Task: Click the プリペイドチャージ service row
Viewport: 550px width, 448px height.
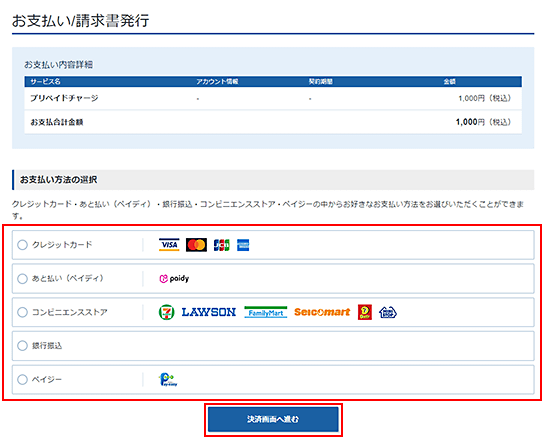Action: [x=273, y=98]
